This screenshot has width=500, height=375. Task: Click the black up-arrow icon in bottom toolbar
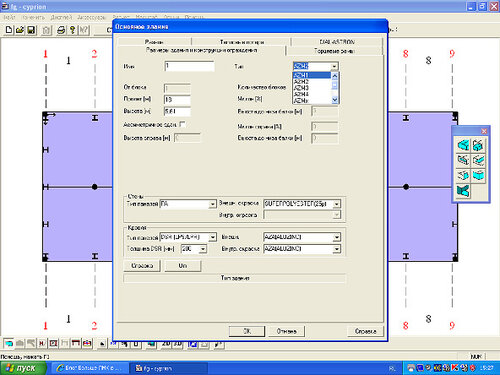102,343
